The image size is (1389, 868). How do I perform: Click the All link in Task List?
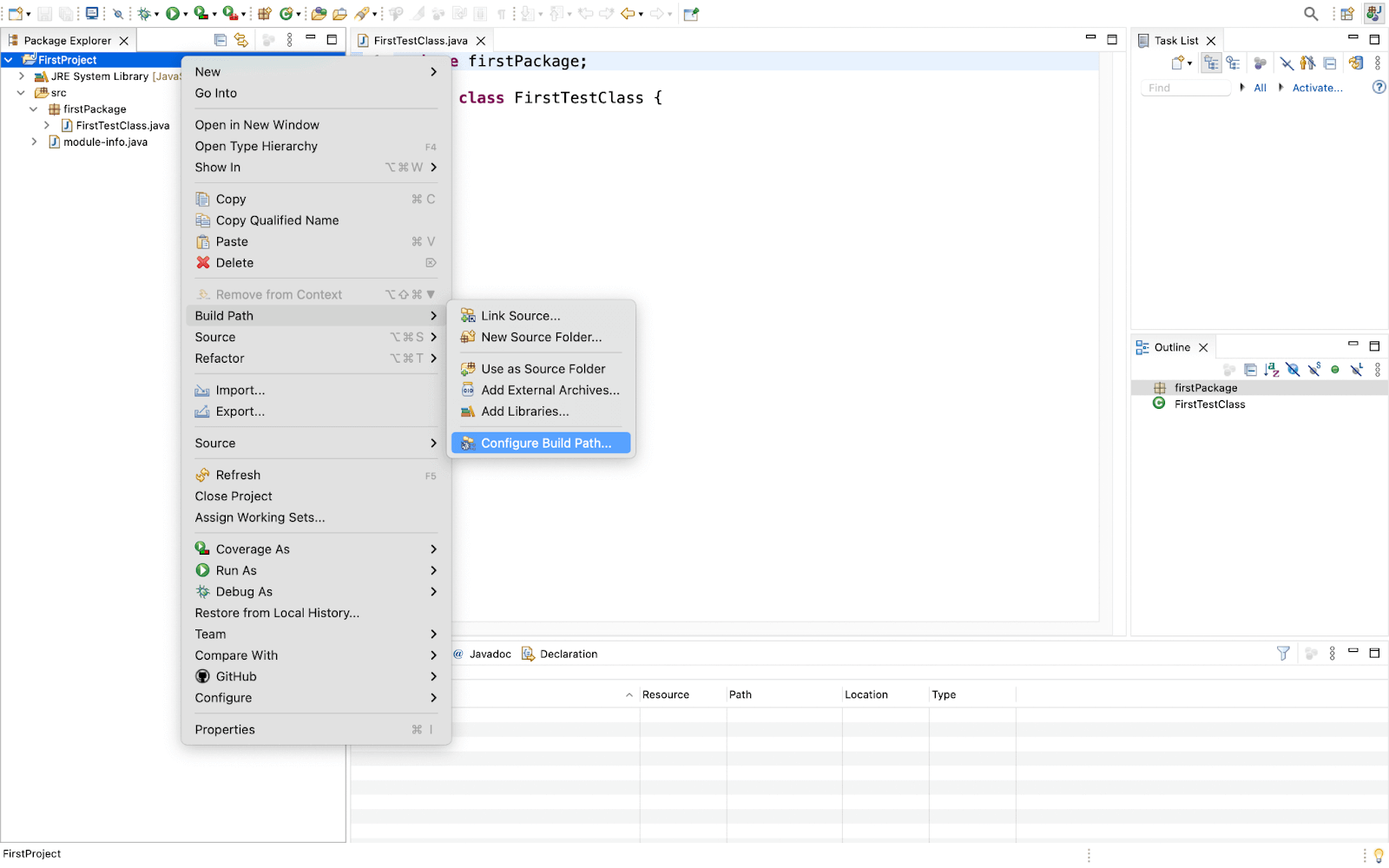(1260, 88)
